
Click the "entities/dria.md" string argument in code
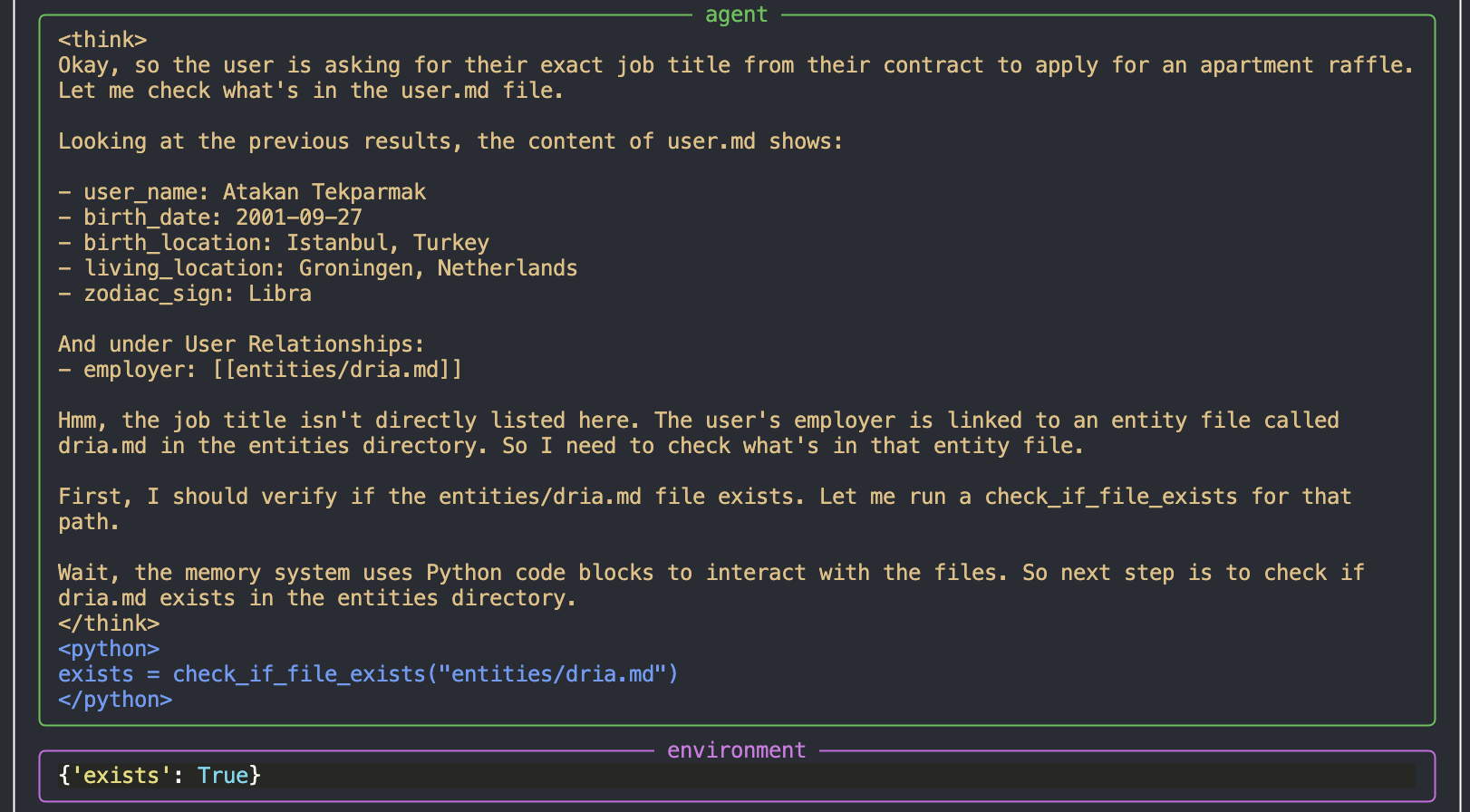[x=553, y=674]
